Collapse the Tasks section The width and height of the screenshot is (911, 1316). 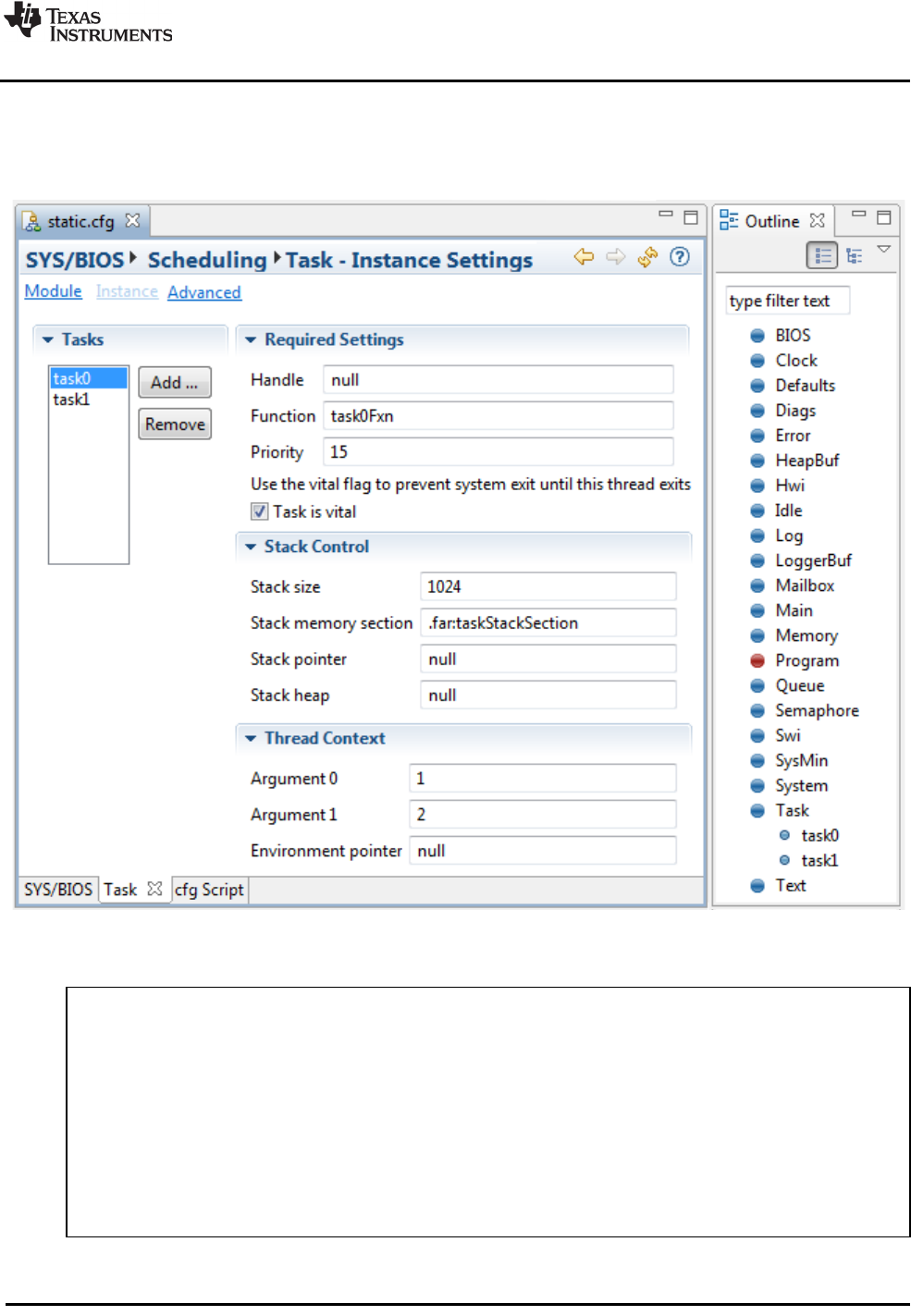click(48, 340)
